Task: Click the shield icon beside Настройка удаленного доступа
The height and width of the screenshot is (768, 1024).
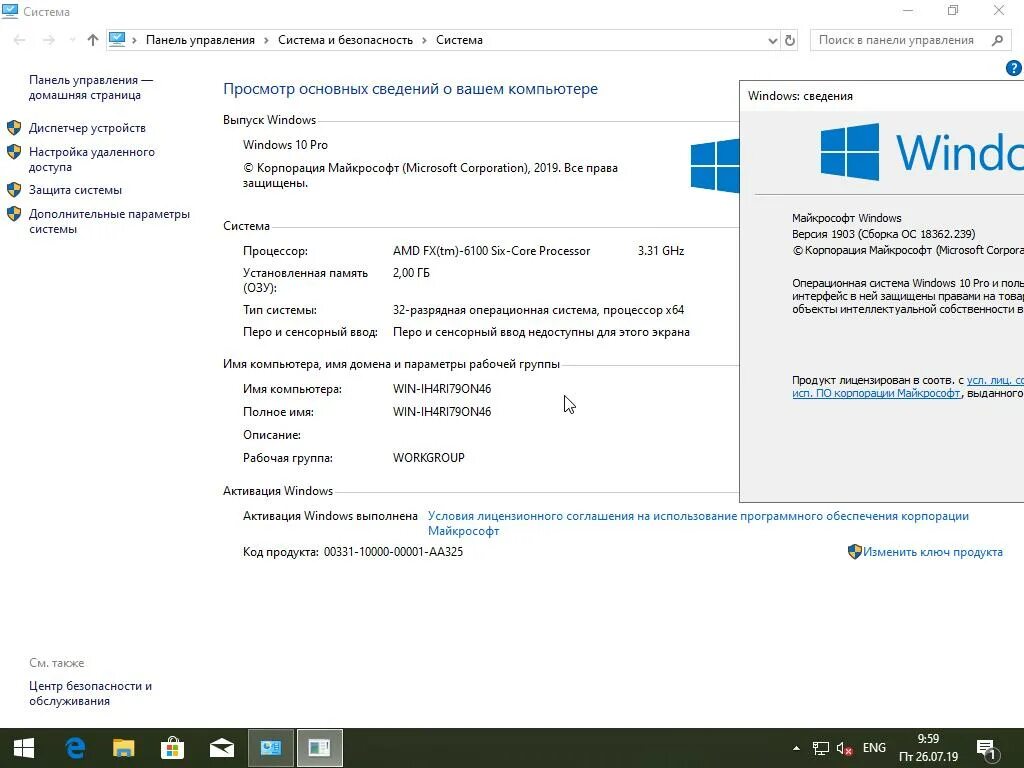Action: [14, 152]
